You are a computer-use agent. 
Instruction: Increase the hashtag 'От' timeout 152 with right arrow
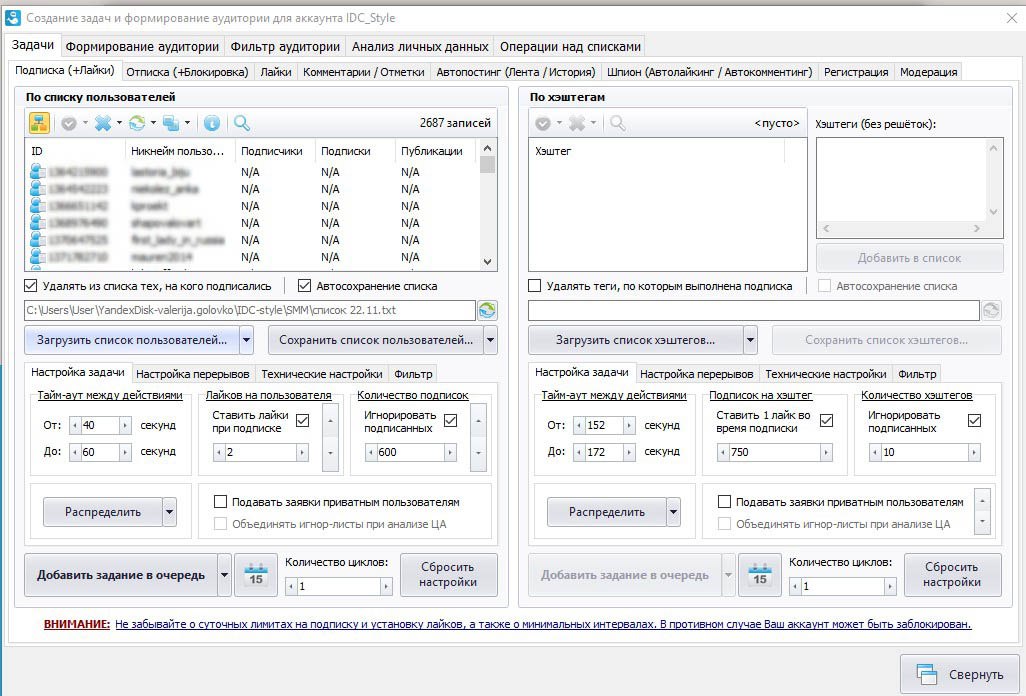click(x=628, y=425)
